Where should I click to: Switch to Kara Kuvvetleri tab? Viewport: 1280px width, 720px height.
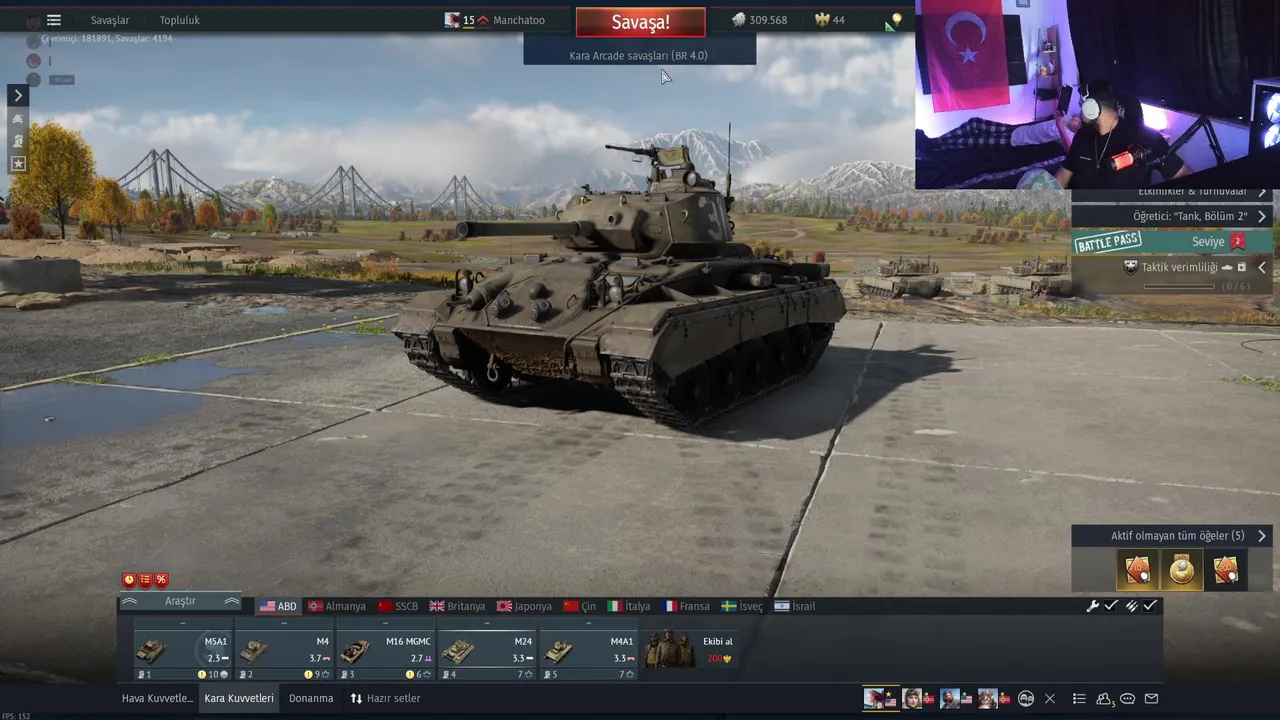point(239,698)
